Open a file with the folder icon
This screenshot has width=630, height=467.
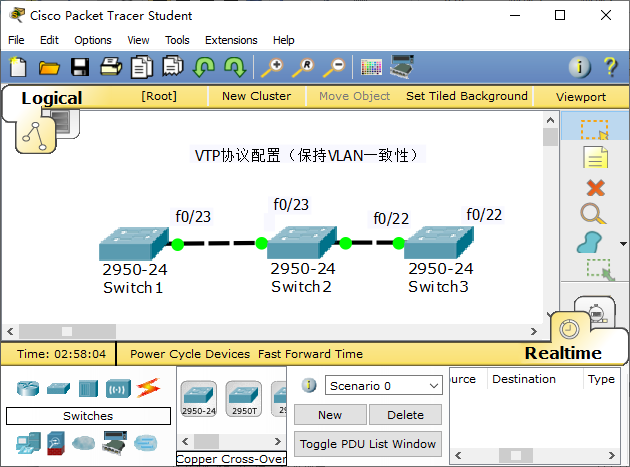(49, 68)
